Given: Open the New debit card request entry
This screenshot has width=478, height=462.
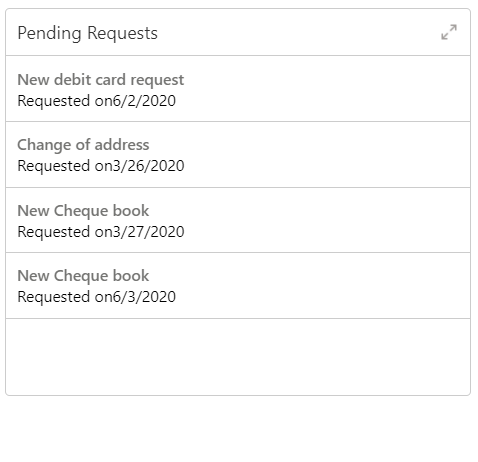Looking at the screenshot, I should (238, 89).
